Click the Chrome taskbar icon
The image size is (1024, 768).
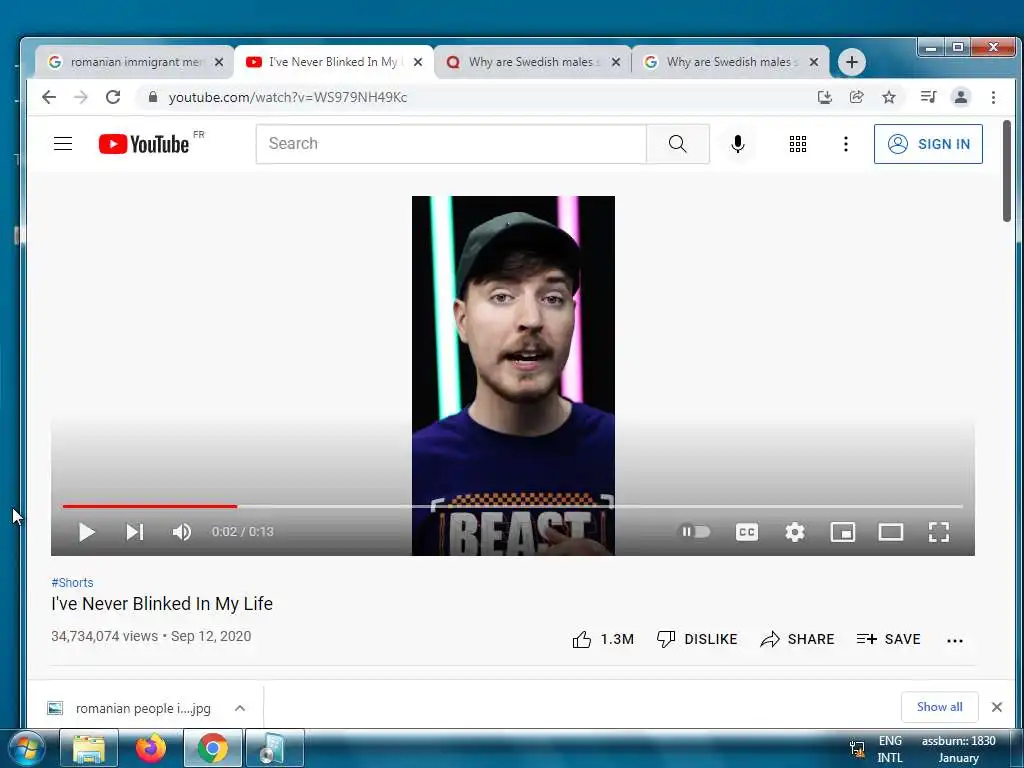click(x=212, y=748)
